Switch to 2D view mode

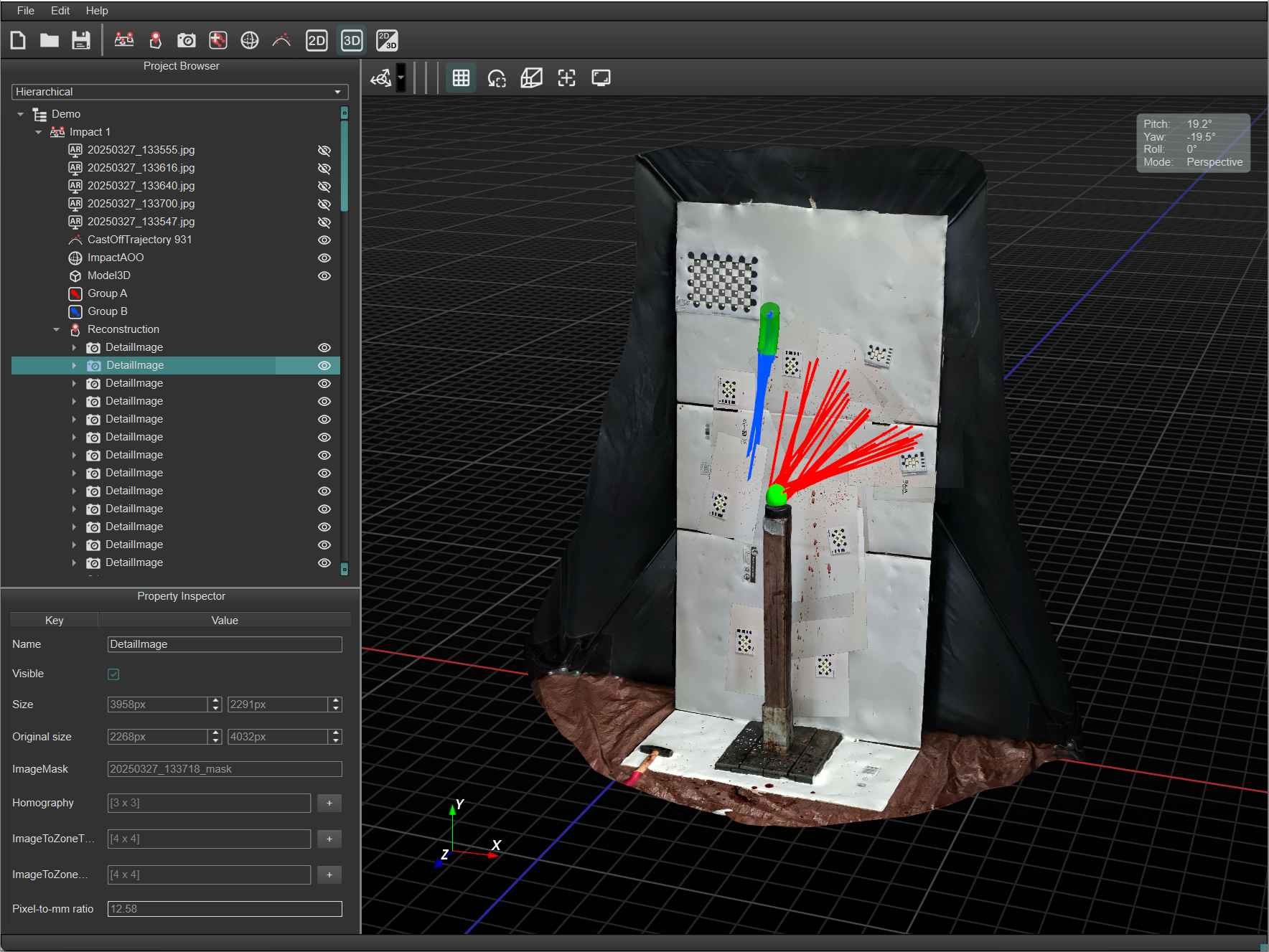pos(317,40)
